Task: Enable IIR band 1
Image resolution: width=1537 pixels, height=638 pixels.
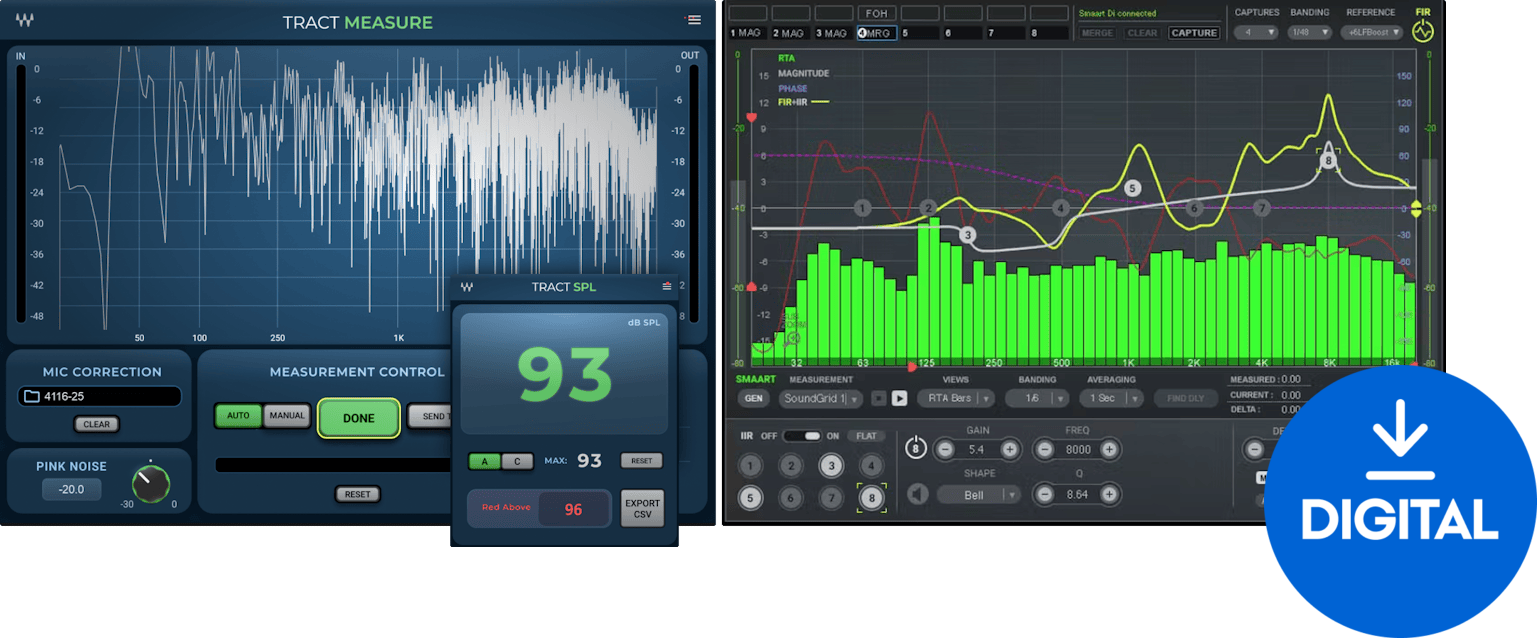Action: click(750, 465)
